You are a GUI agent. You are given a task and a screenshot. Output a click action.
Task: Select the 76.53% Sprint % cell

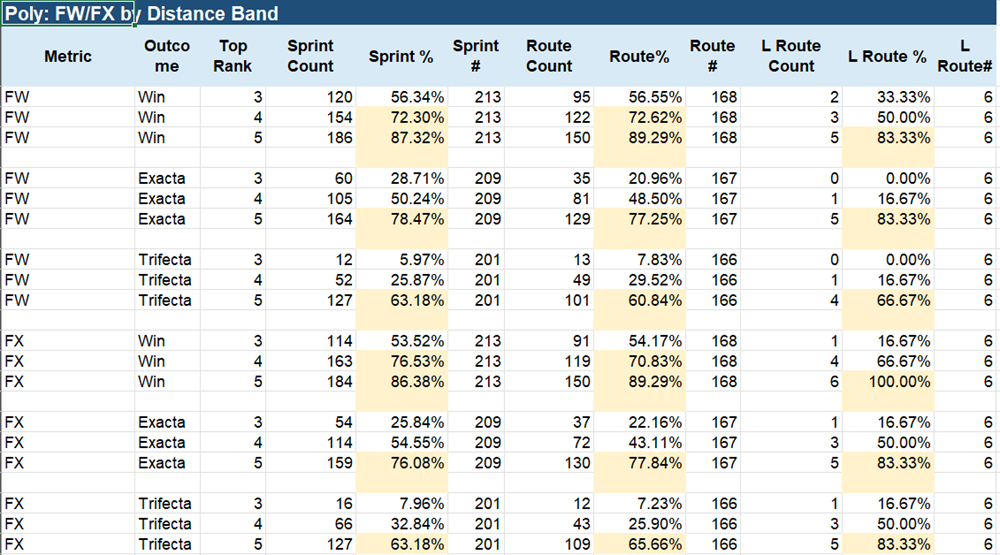(x=401, y=361)
